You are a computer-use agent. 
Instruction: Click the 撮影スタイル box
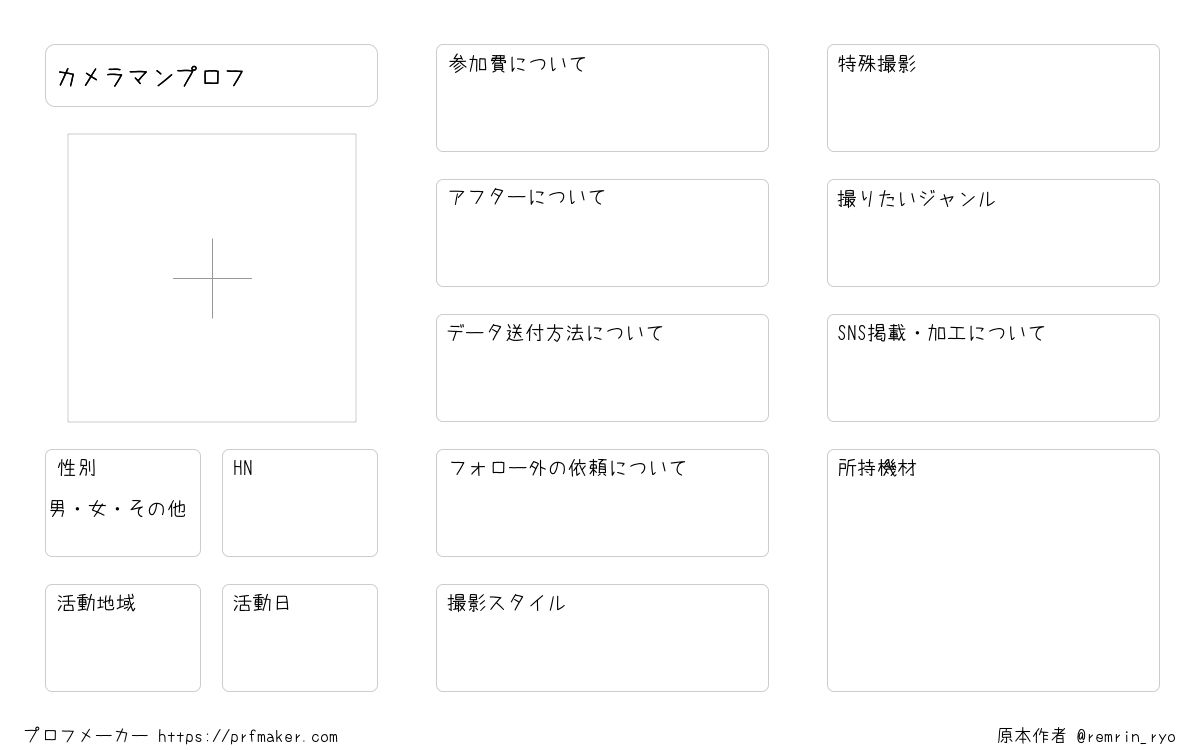point(602,638)
